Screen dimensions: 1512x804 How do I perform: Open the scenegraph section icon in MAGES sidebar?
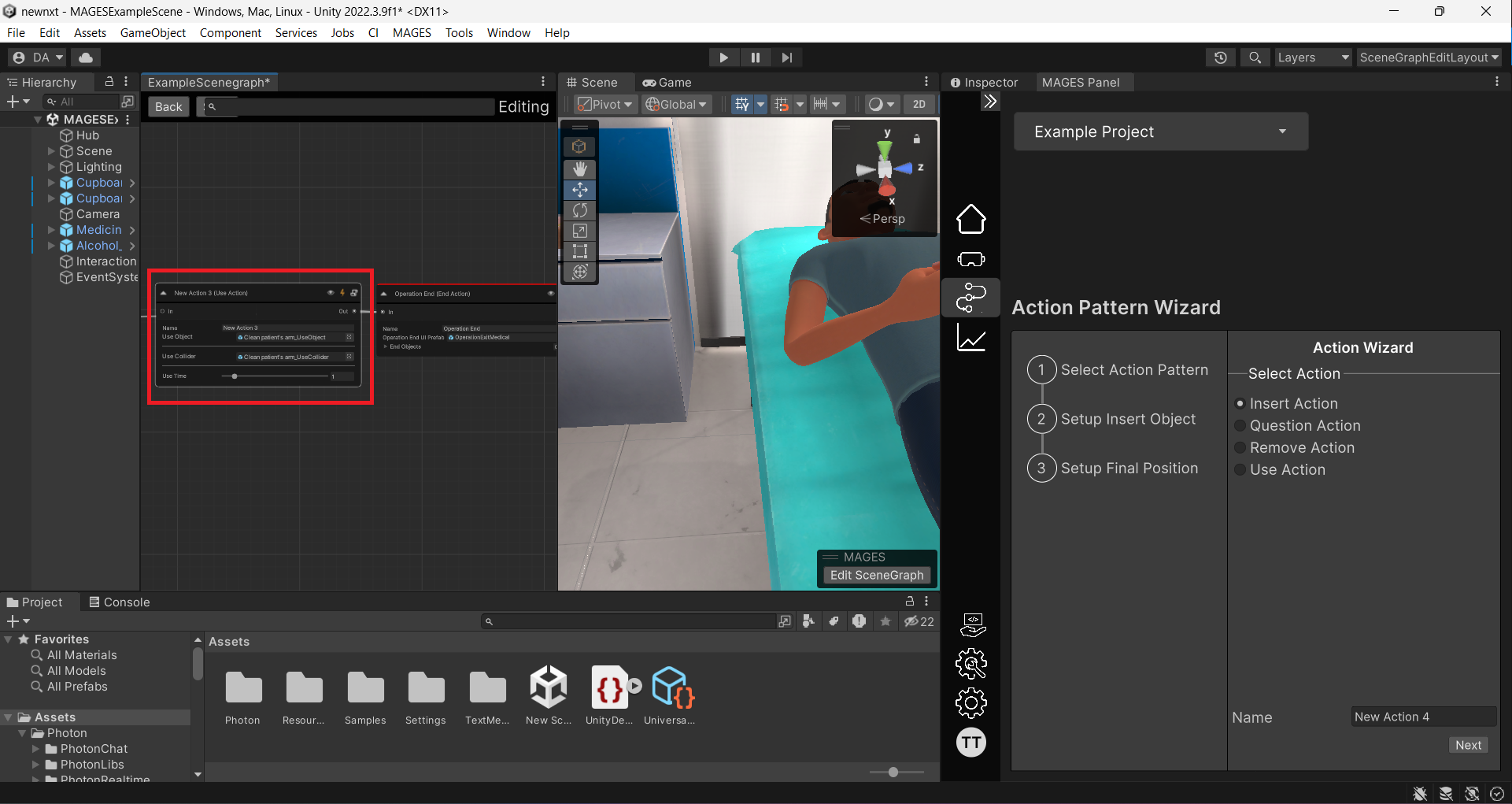[x=970, y=298]
